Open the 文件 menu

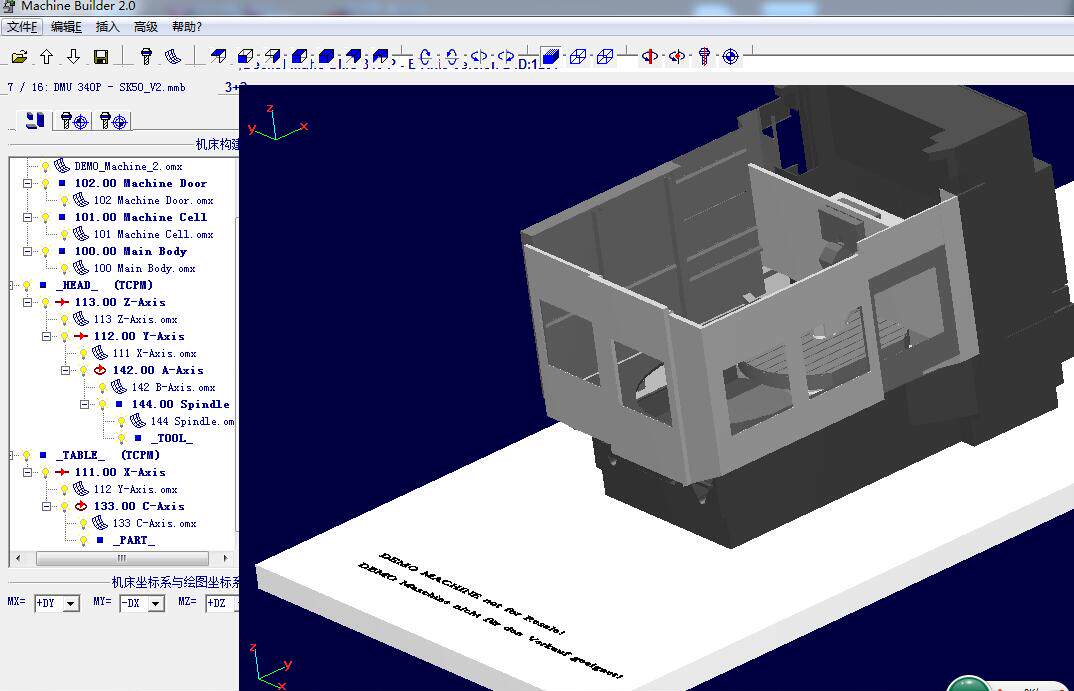21,27
